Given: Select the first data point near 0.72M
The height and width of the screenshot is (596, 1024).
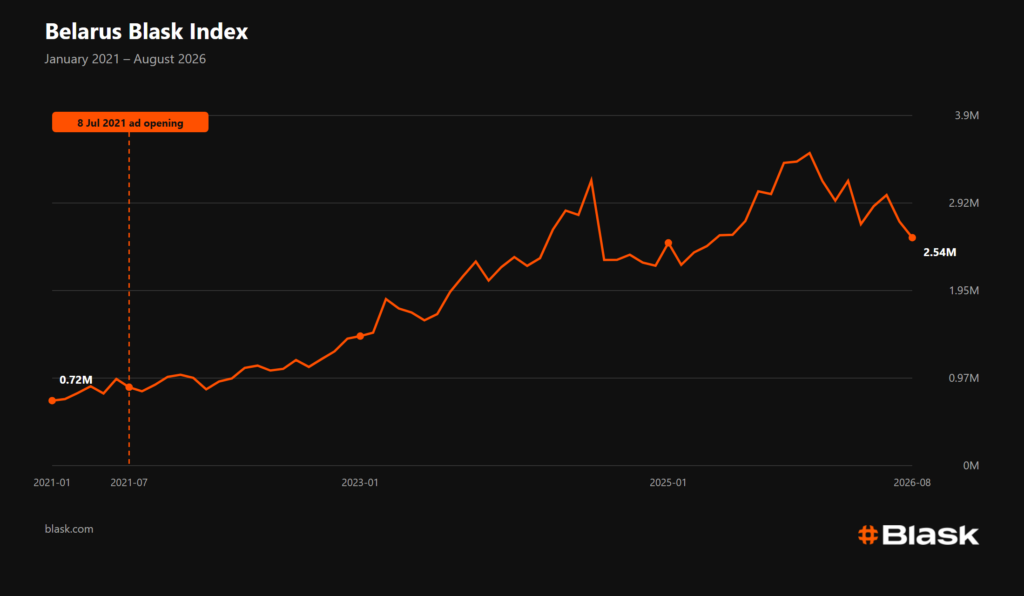Looking at the screenshot, I should (x=52, y=401).
